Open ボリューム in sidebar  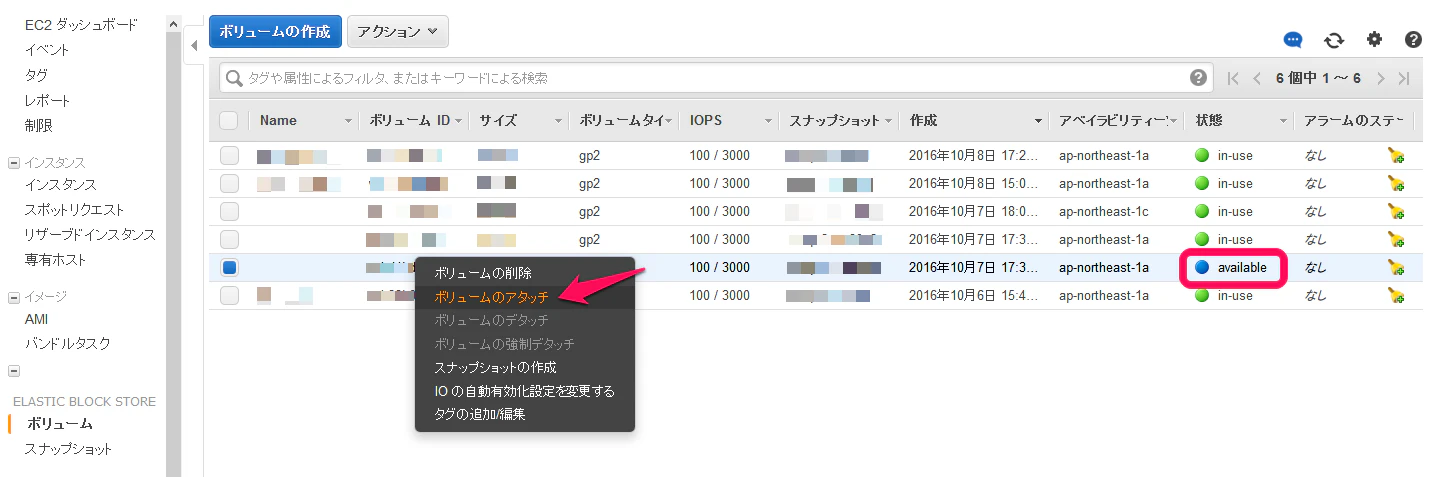coord(59,424)
